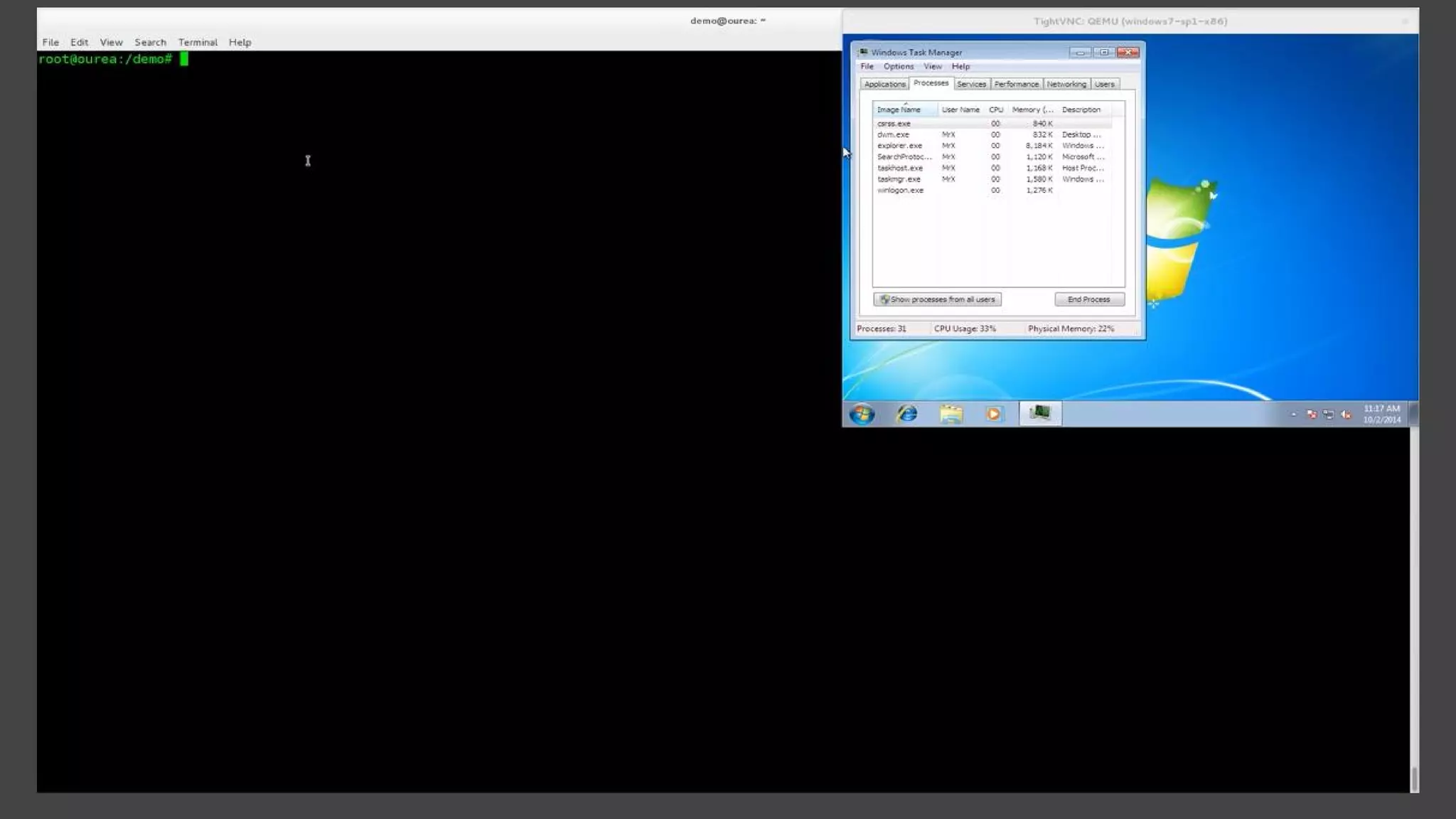Open the terminal's Terminal menu
The height and width of the screenshot is (819, 1456).
(198, 42)
